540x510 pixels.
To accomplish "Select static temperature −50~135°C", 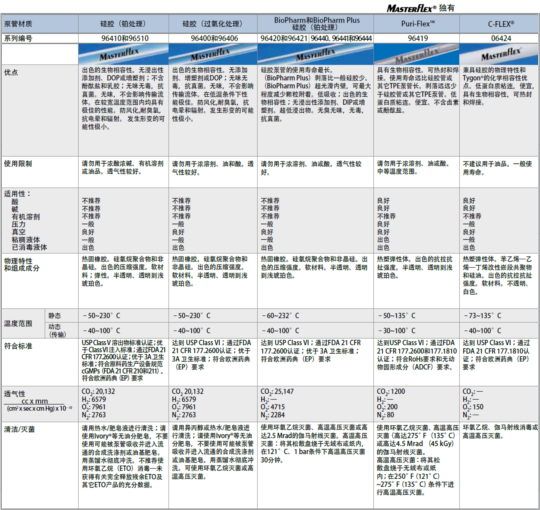I will pyautogui.click(x=397, y=315).
